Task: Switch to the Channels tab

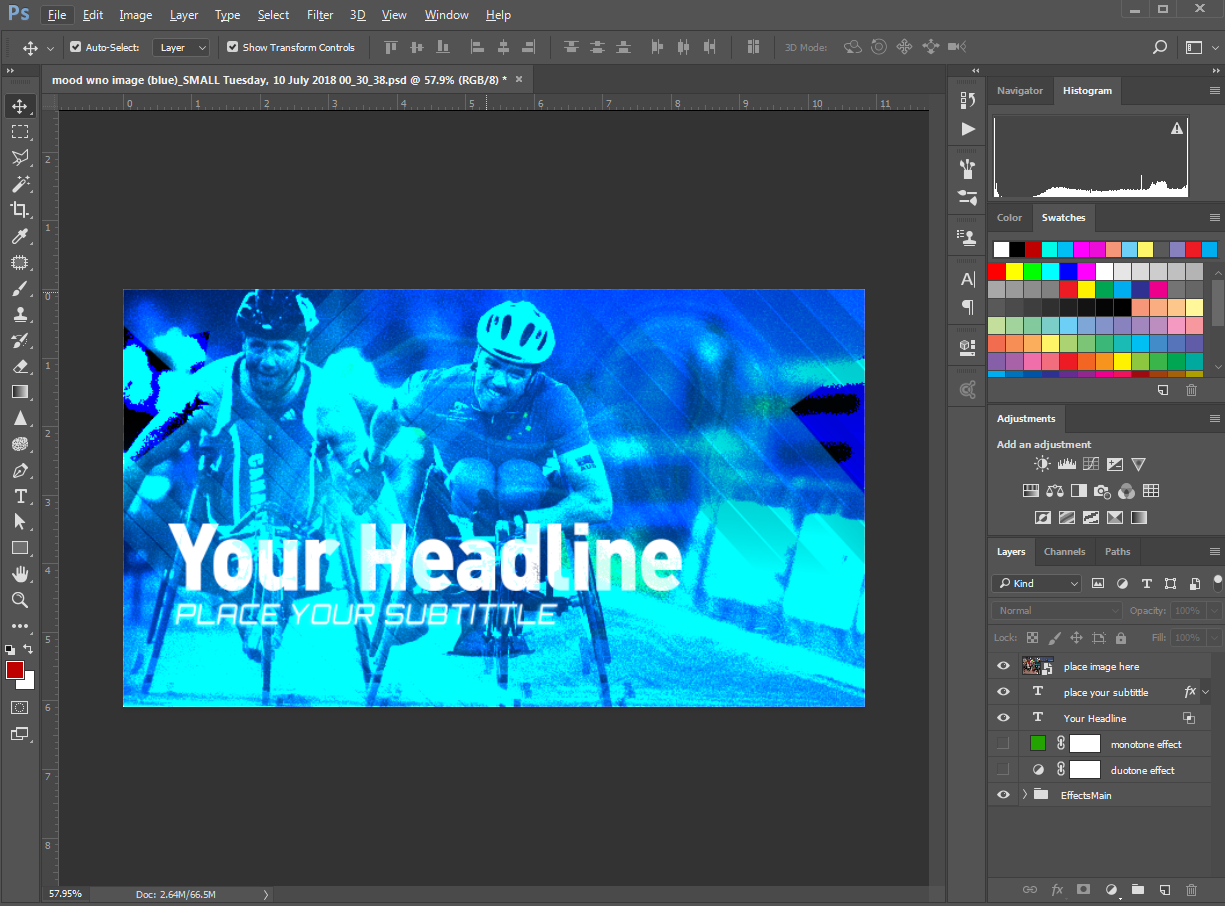Action: [1064, 552]
